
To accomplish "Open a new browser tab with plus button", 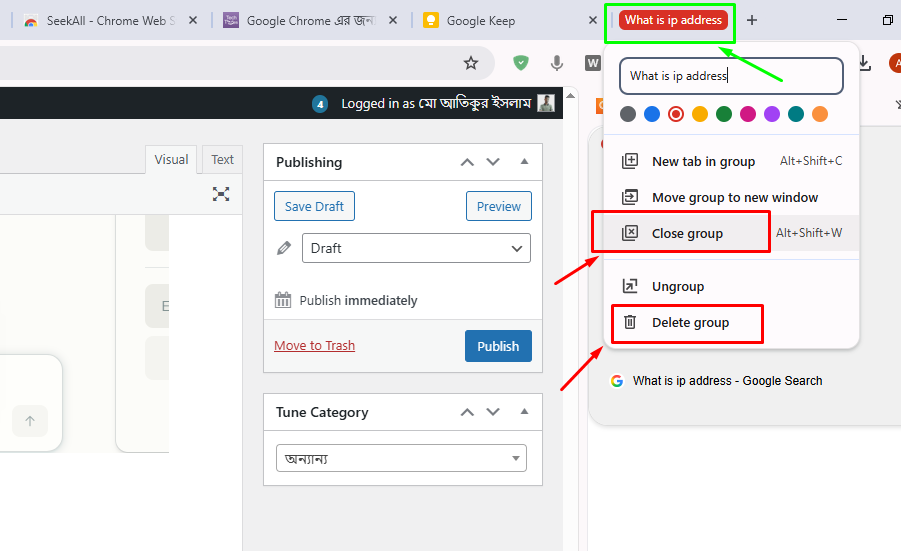I will 752,20.
